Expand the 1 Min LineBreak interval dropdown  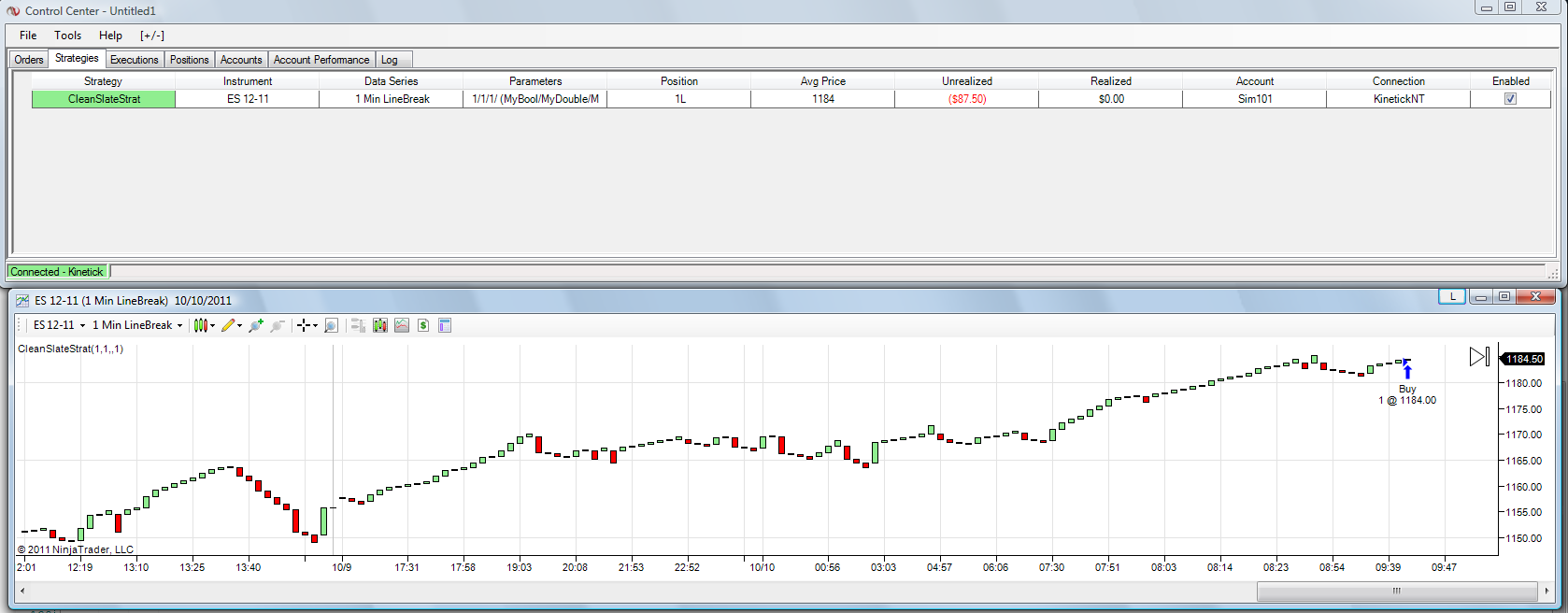point(179,325)
